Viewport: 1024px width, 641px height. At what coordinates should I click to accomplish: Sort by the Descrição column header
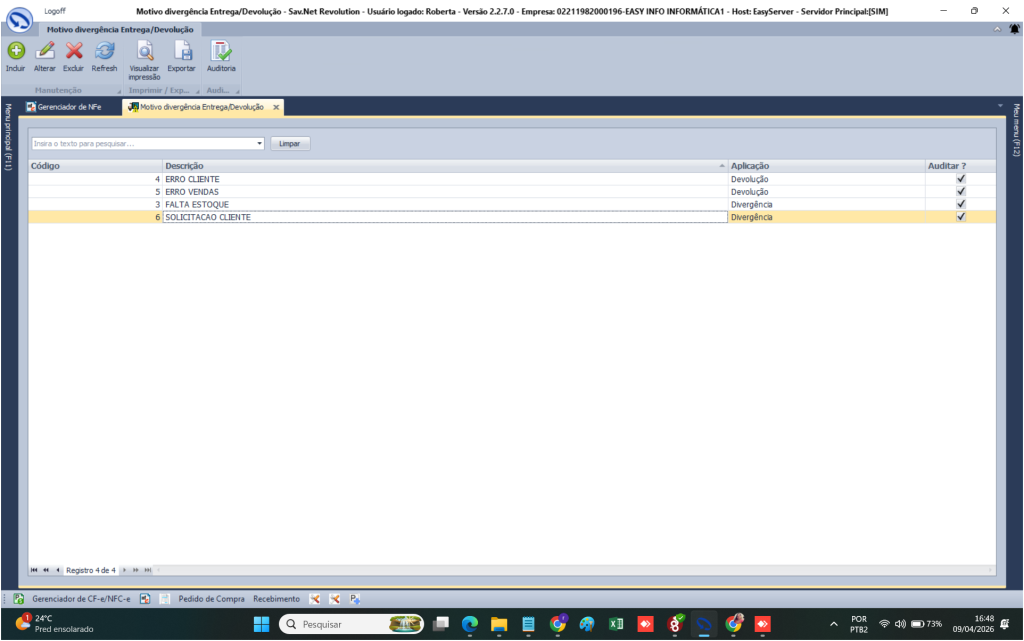click(x=444, y=165)
